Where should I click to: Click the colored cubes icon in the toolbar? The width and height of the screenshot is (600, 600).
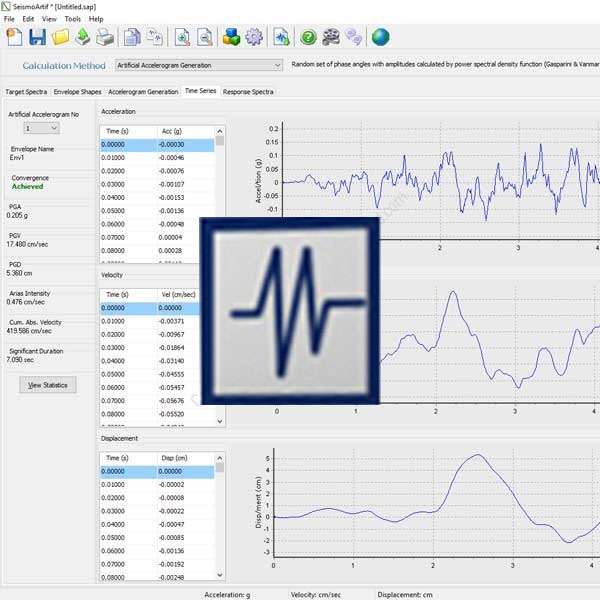pos(231,37)
